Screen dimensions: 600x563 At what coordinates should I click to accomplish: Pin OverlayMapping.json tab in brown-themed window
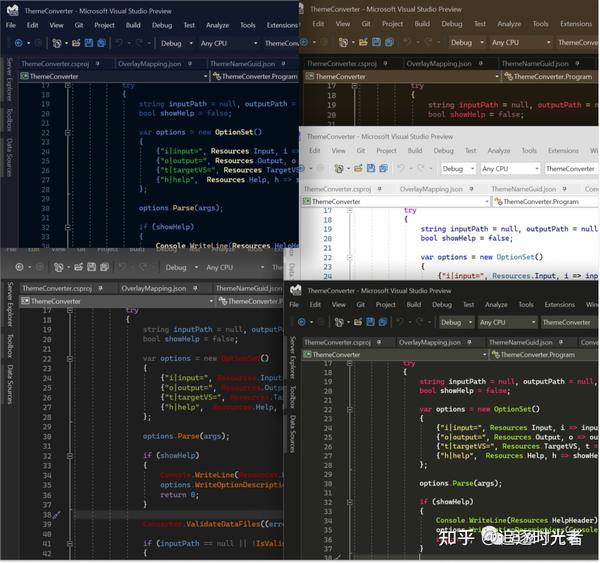coord(479,63)
